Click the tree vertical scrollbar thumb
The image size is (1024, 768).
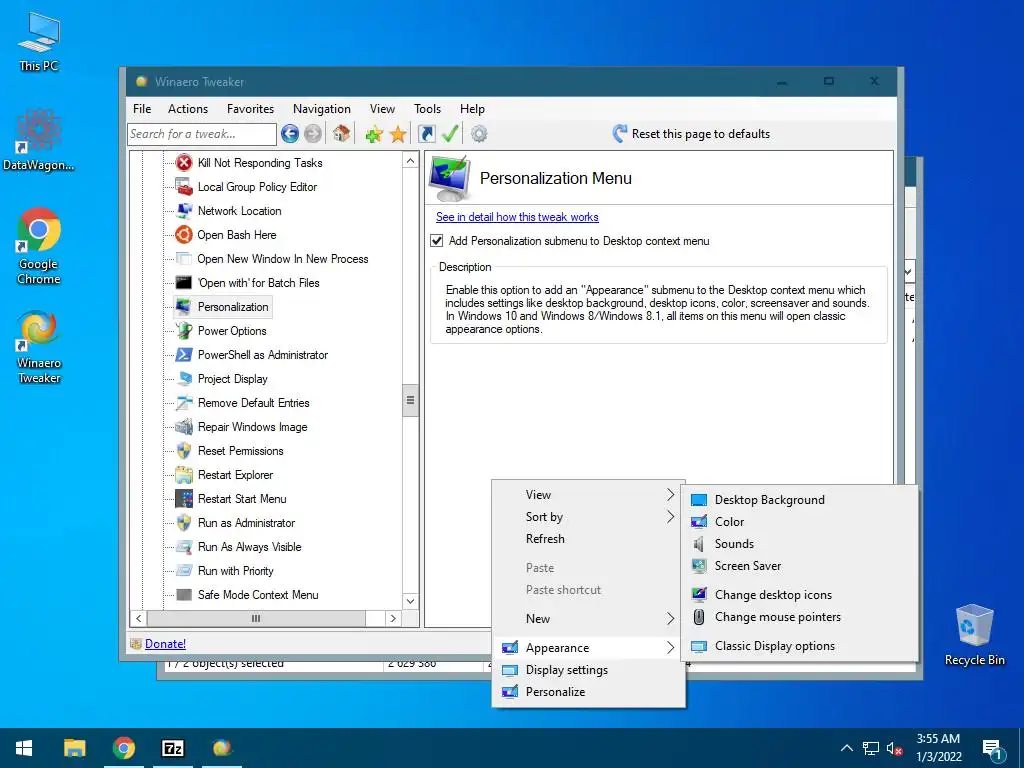point(410,400)
